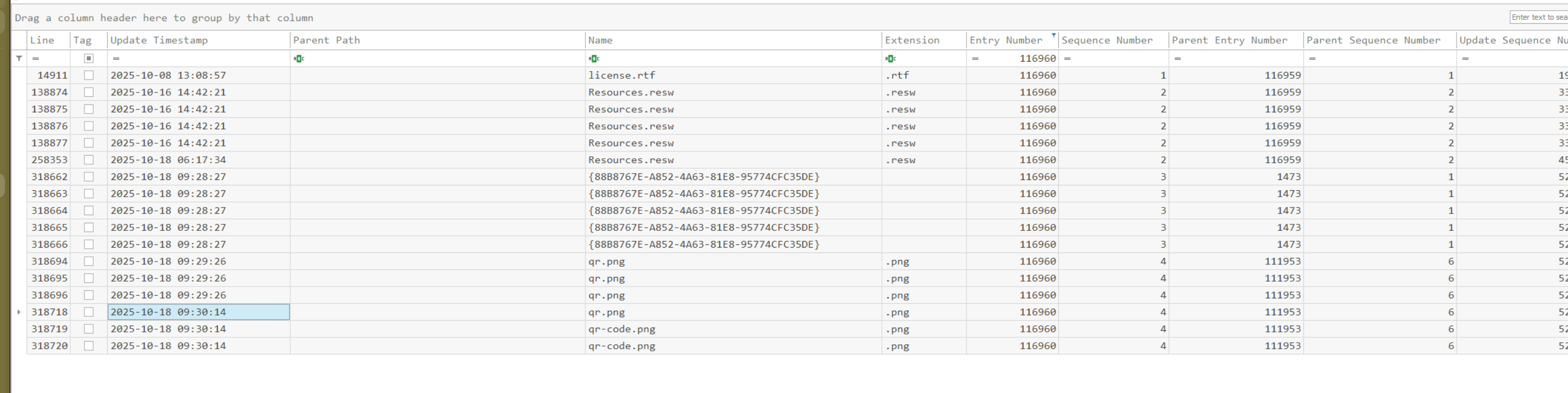Select the license.rtf name cell
This screenshot has height=393, width=1568.
[x=734, y=76]
